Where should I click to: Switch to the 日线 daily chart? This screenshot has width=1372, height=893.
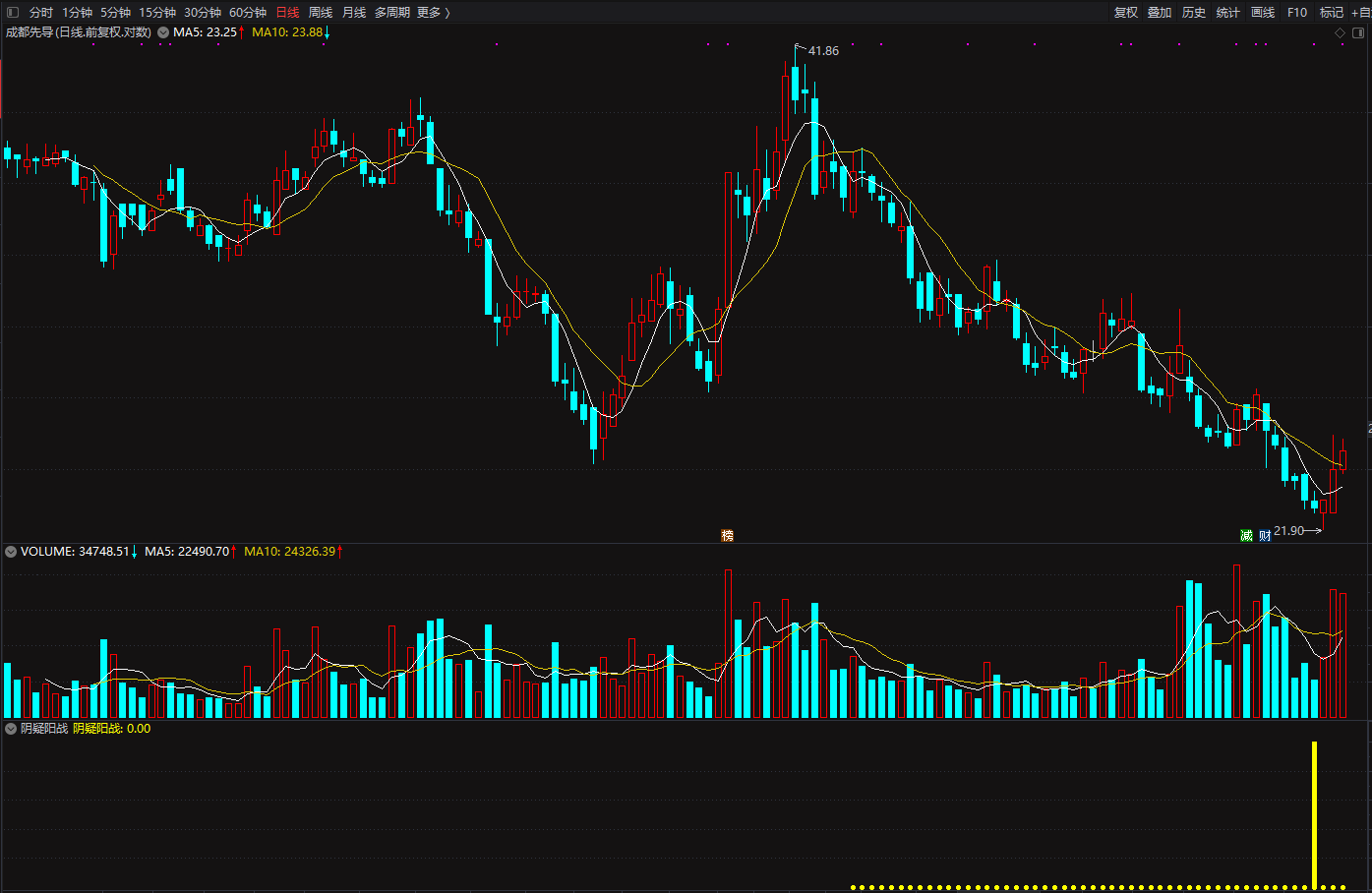287,12
